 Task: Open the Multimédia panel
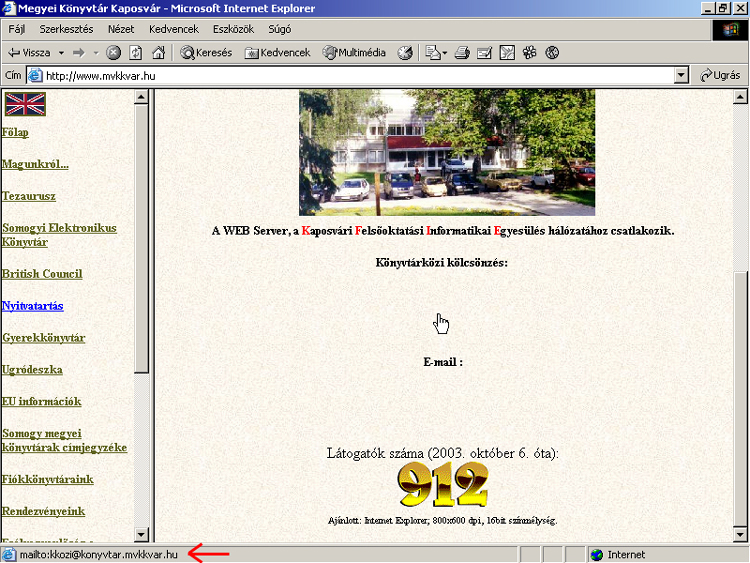pos(354,53)
